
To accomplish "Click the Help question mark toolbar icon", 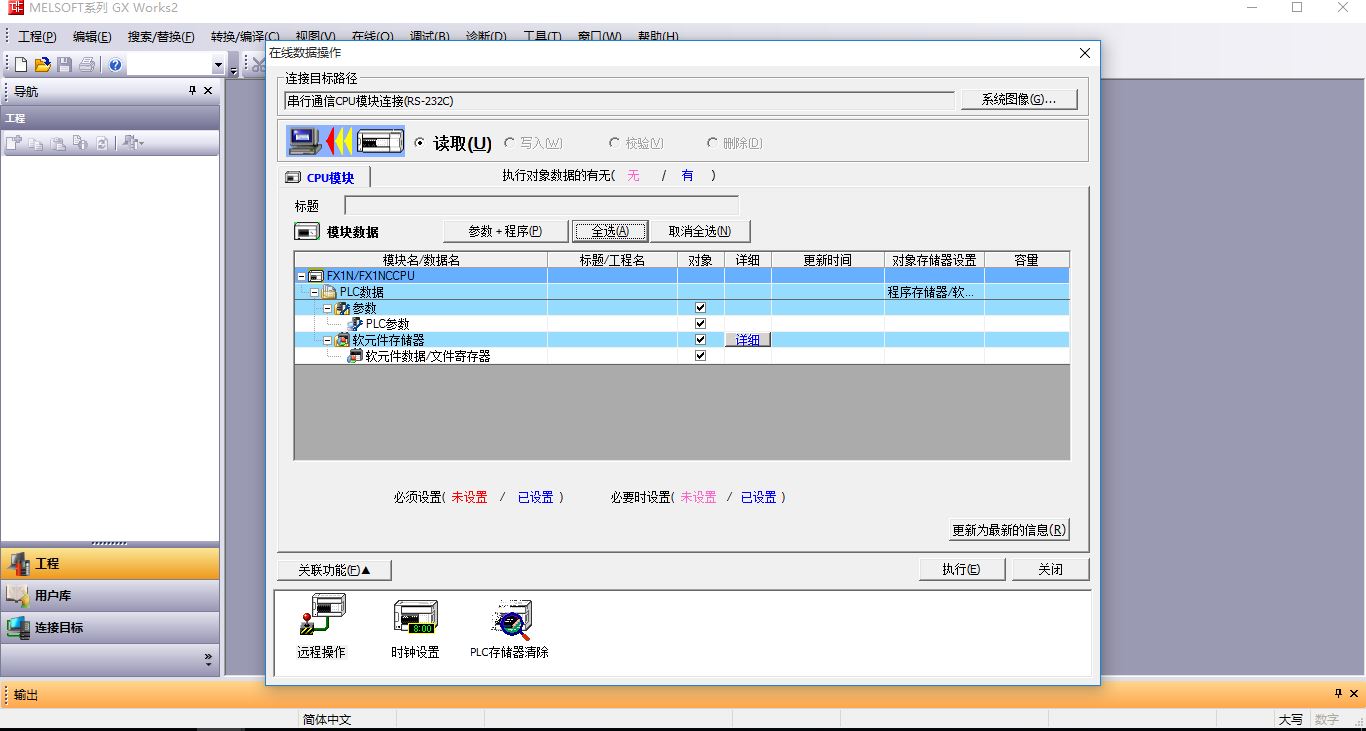I will click(x=116, y=65).
